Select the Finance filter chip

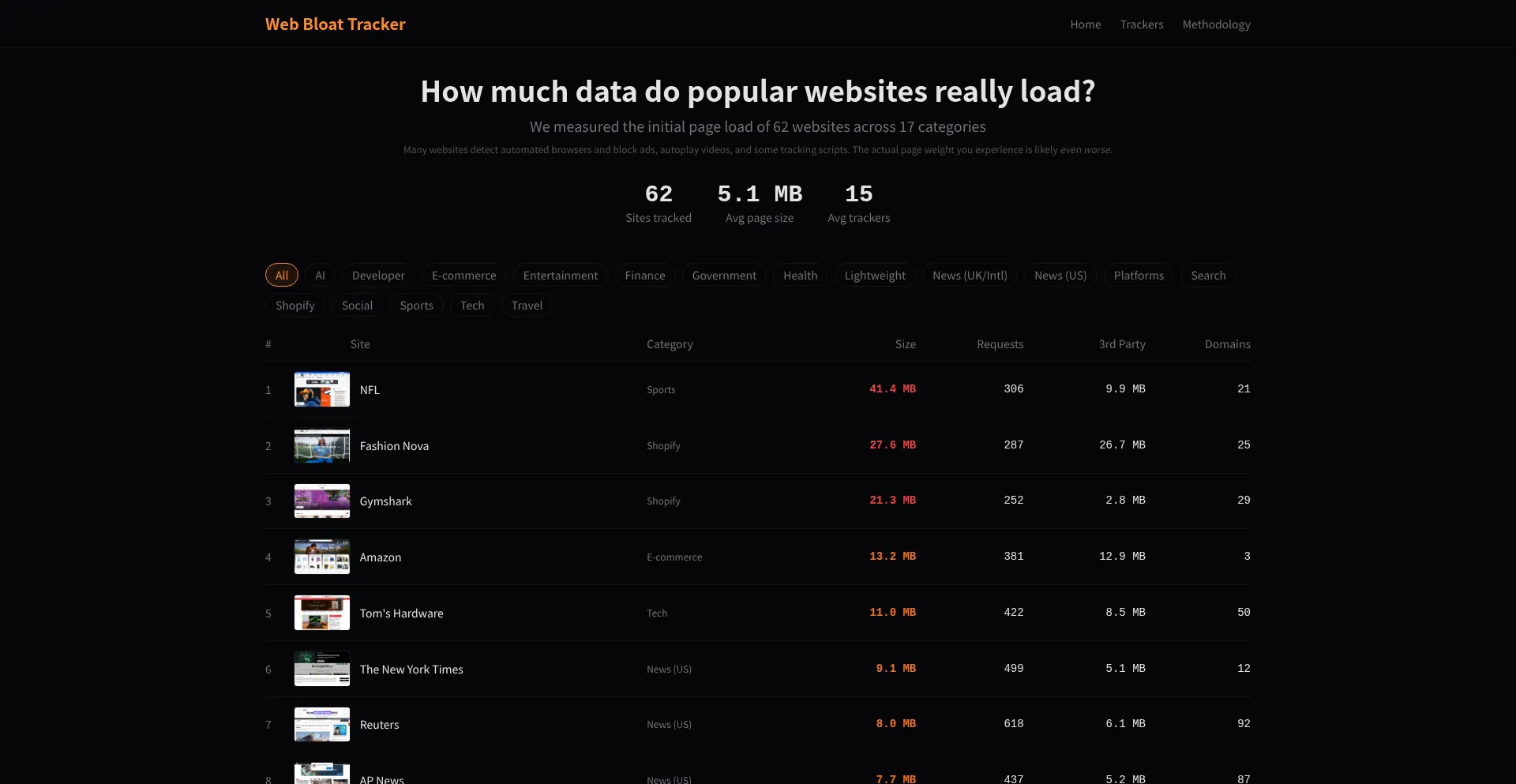click(x=644, y=275)
